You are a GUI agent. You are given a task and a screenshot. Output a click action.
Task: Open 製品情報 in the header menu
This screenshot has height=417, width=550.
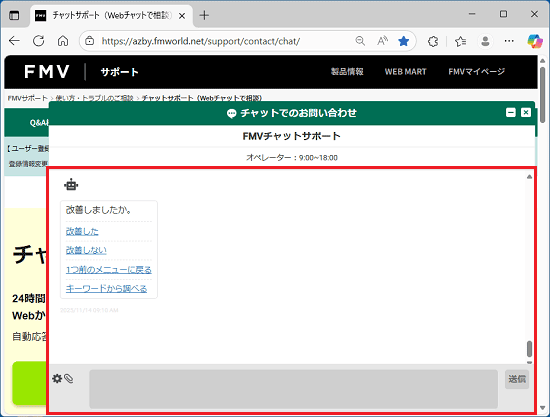coord(347,72)
